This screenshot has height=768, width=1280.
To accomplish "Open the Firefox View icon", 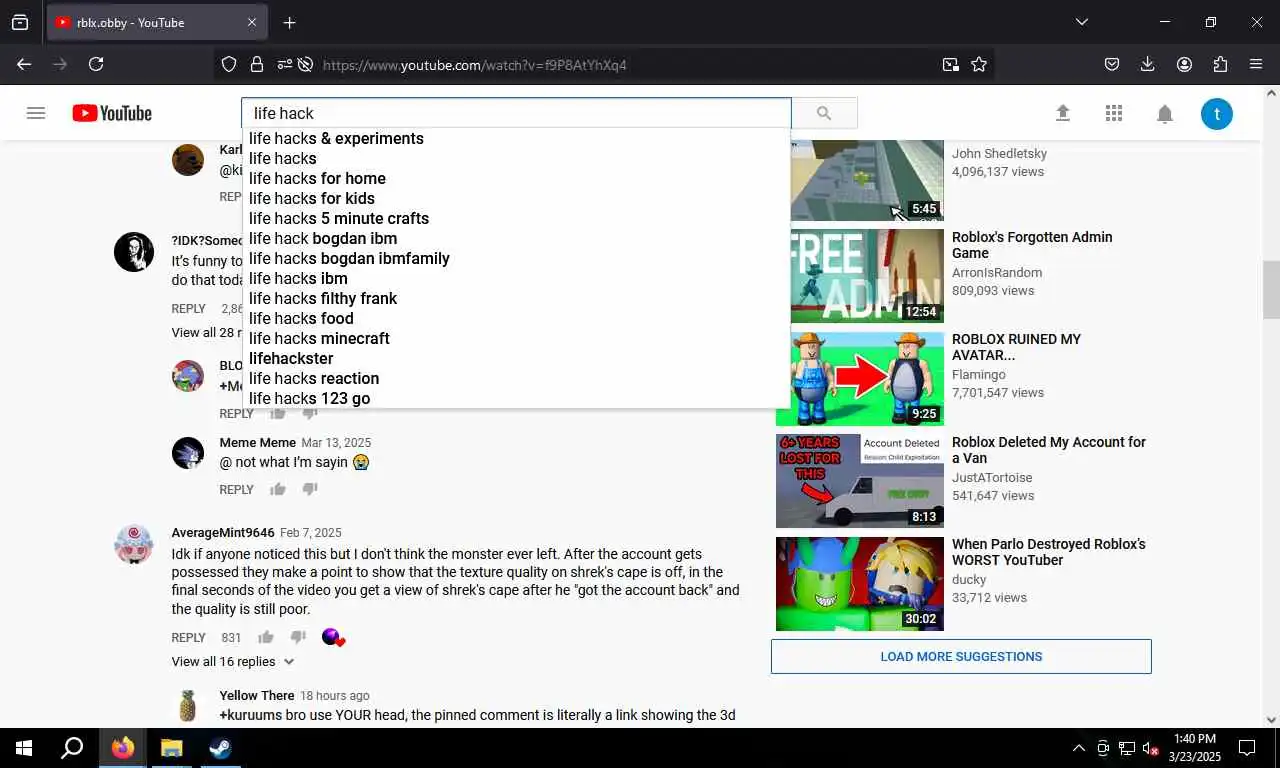I will (x=20, y=22).
